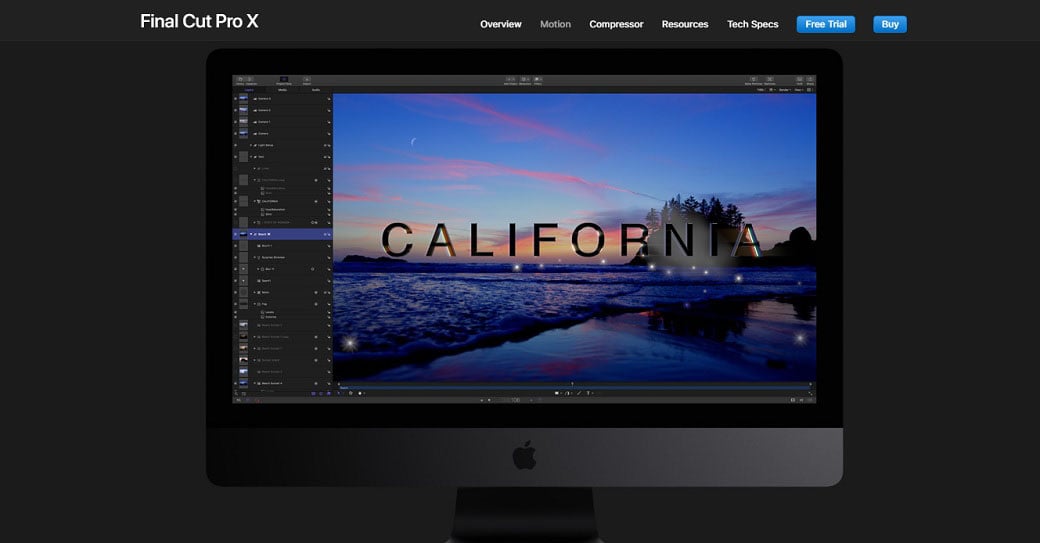Click the Add Object toolbar icon
This screenshot has height=543, width=1040.
511,80
